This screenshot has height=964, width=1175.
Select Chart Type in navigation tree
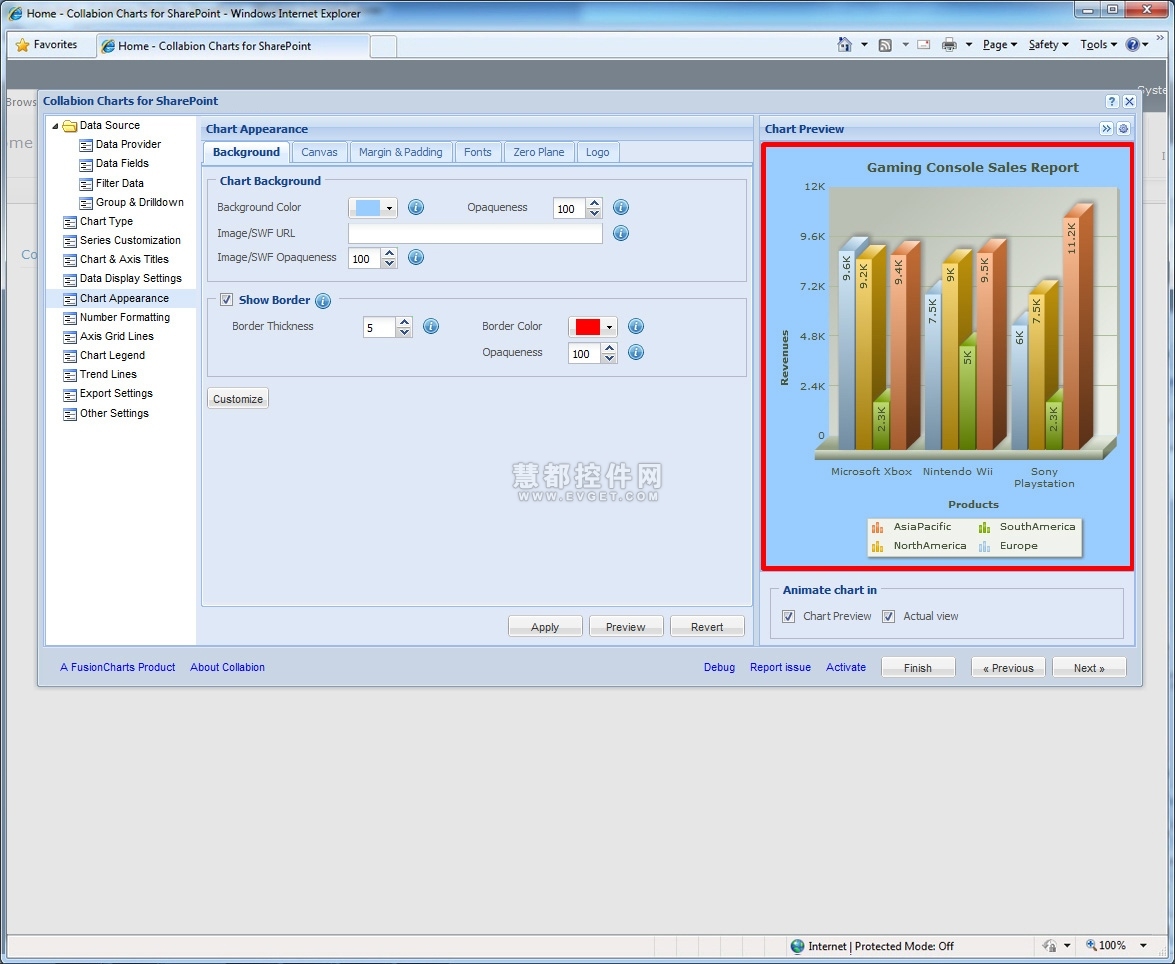tap(106, 221)
